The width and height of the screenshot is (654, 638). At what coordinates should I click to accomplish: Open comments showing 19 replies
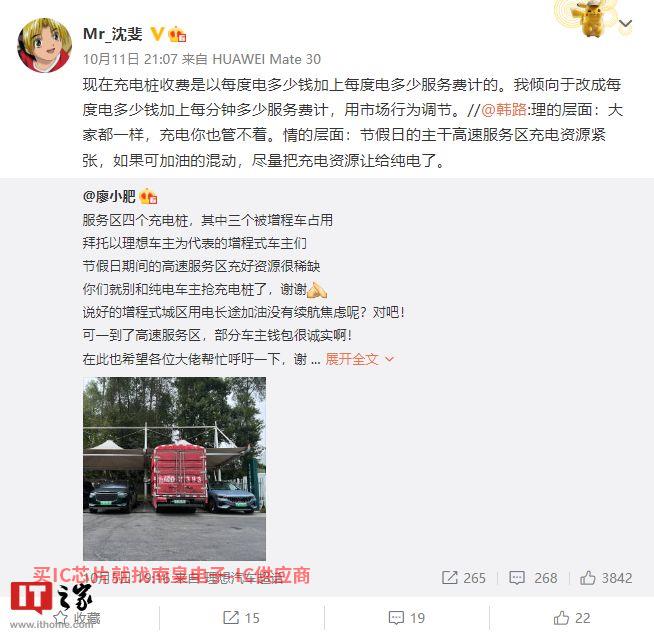pos(406,618)
